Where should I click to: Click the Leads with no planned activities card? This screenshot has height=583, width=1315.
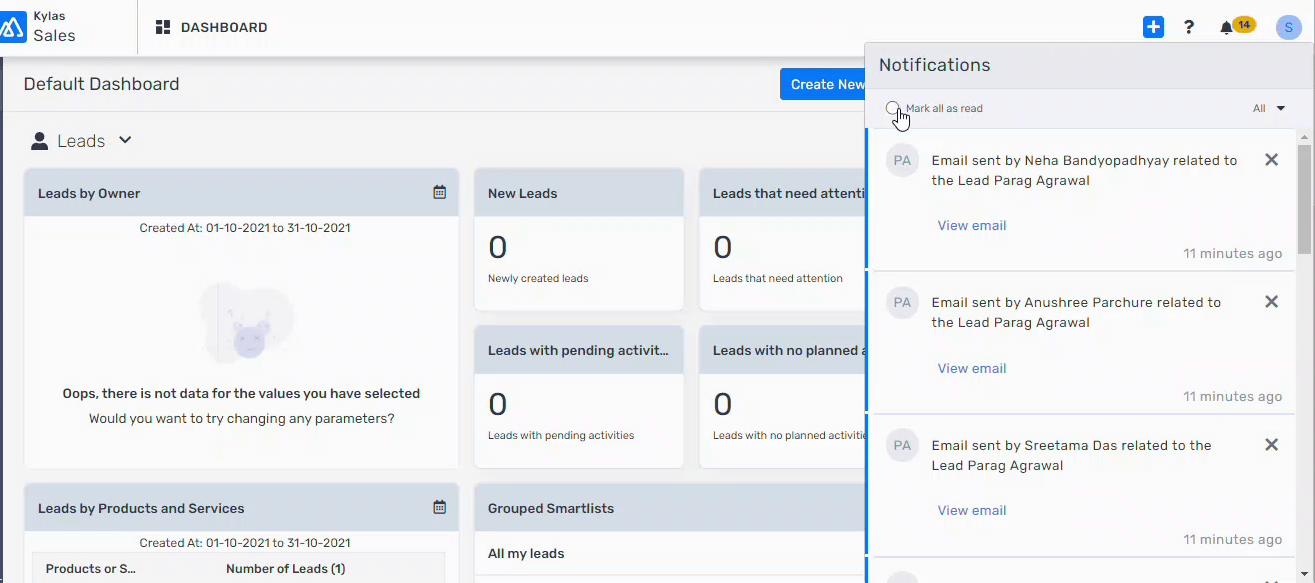point(784,396)
